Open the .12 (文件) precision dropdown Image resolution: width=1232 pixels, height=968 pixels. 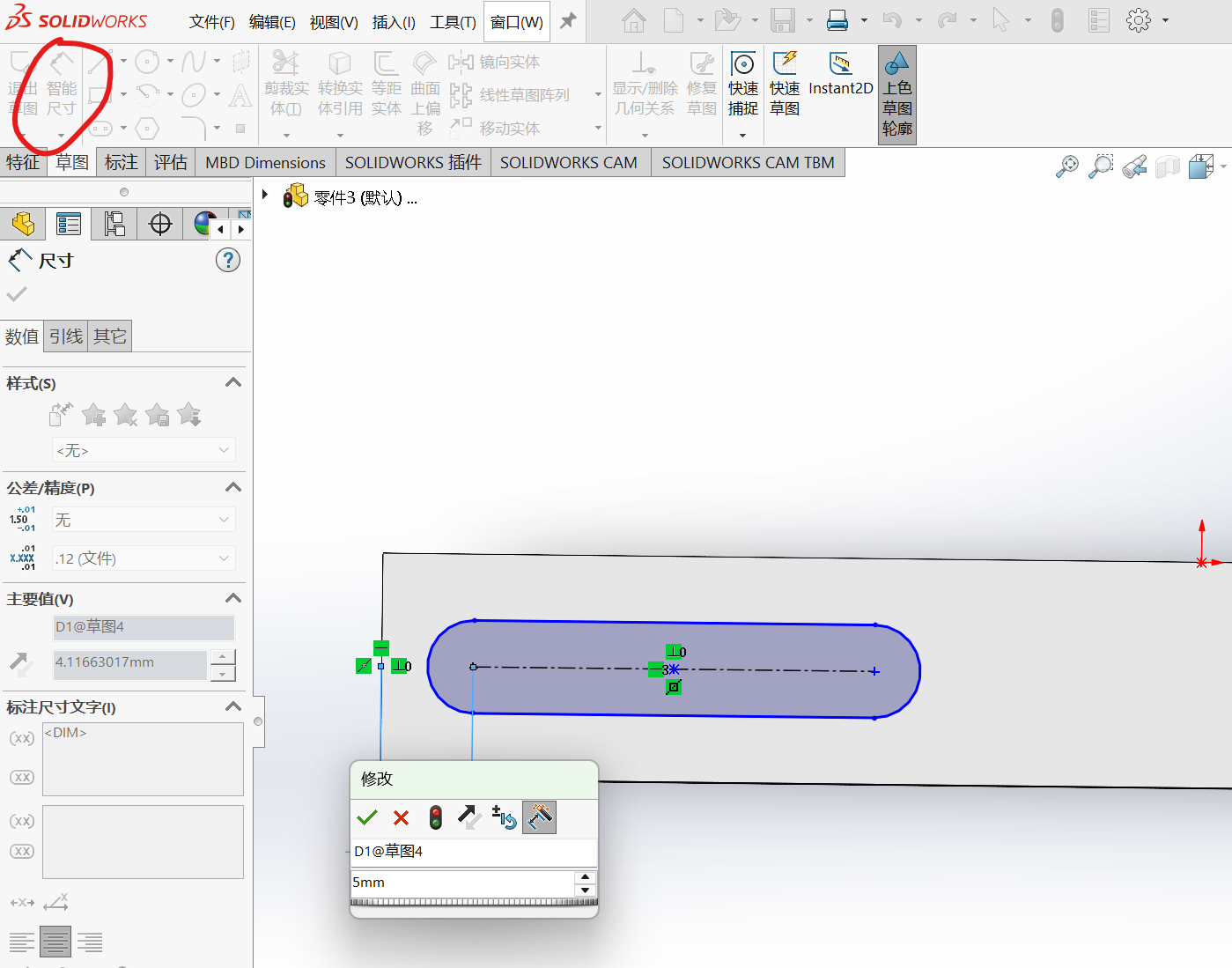(143, 558)
